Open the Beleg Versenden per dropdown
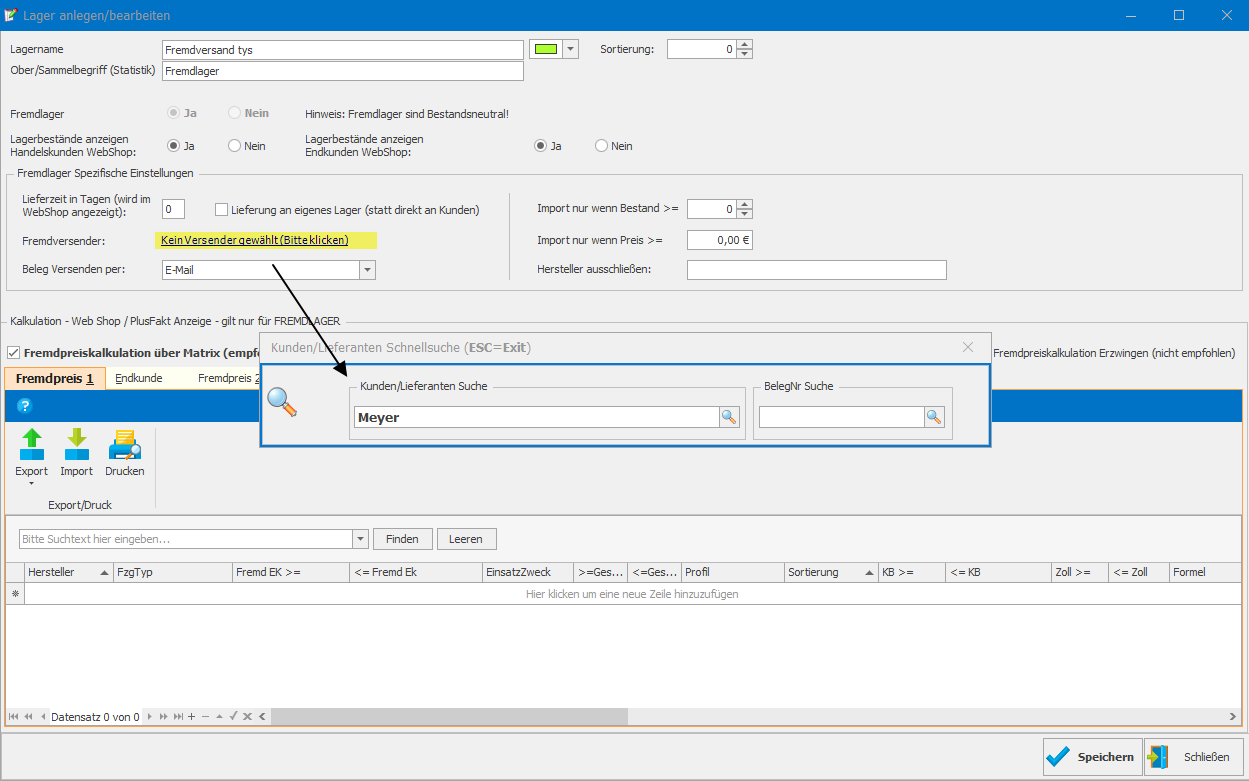This screenshot has height=781, width=1249. click(x=367, y=270)
